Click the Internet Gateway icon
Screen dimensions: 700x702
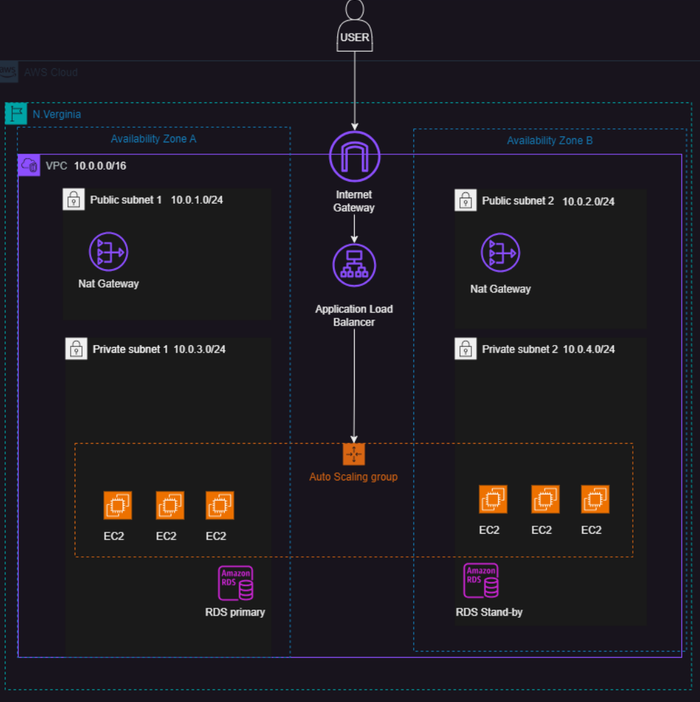[x=354, y=156]
